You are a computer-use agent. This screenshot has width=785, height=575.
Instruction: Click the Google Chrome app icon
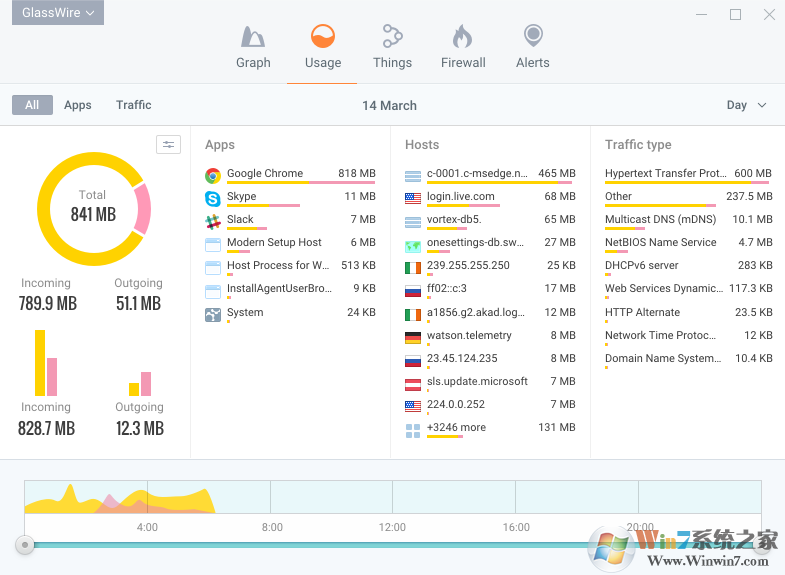tap(213, 174)
